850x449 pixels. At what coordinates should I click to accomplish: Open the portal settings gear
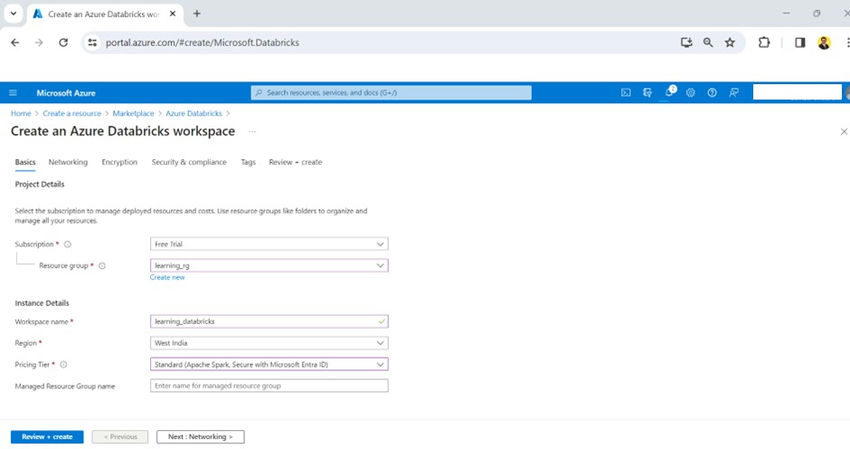(x=690, y=93)
